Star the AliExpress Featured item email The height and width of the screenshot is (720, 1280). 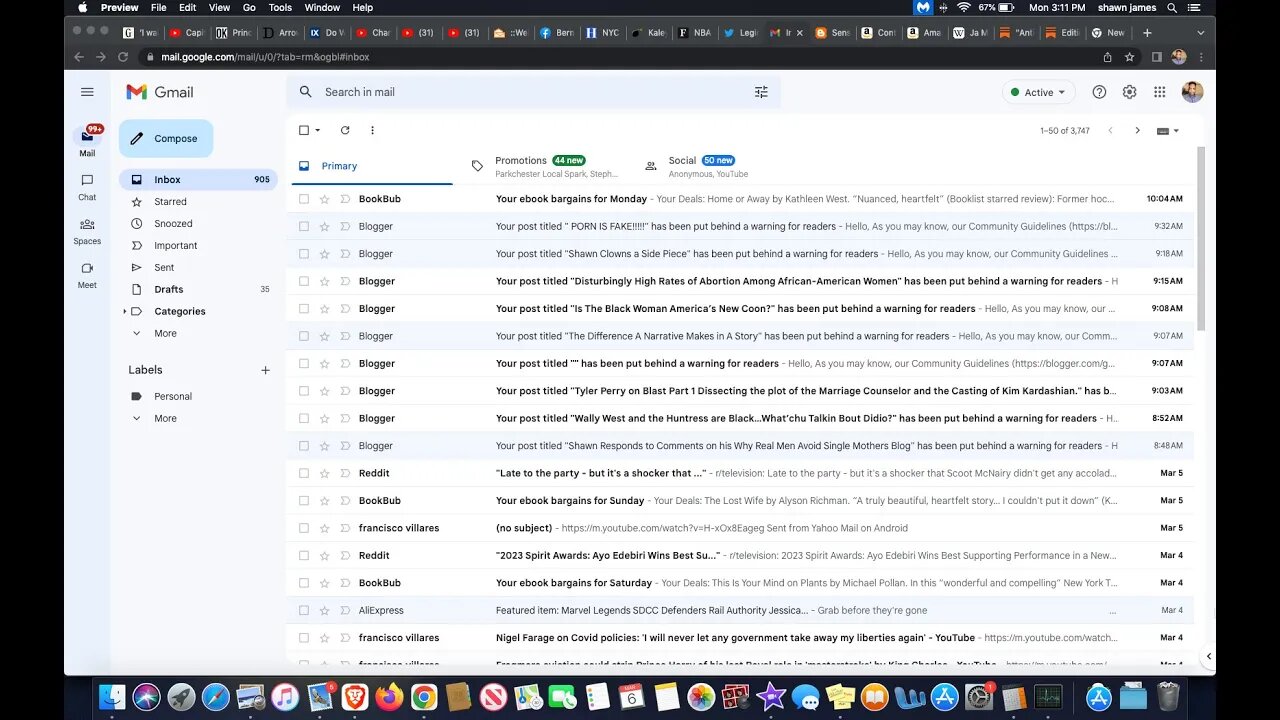click(x=324, y=610)
